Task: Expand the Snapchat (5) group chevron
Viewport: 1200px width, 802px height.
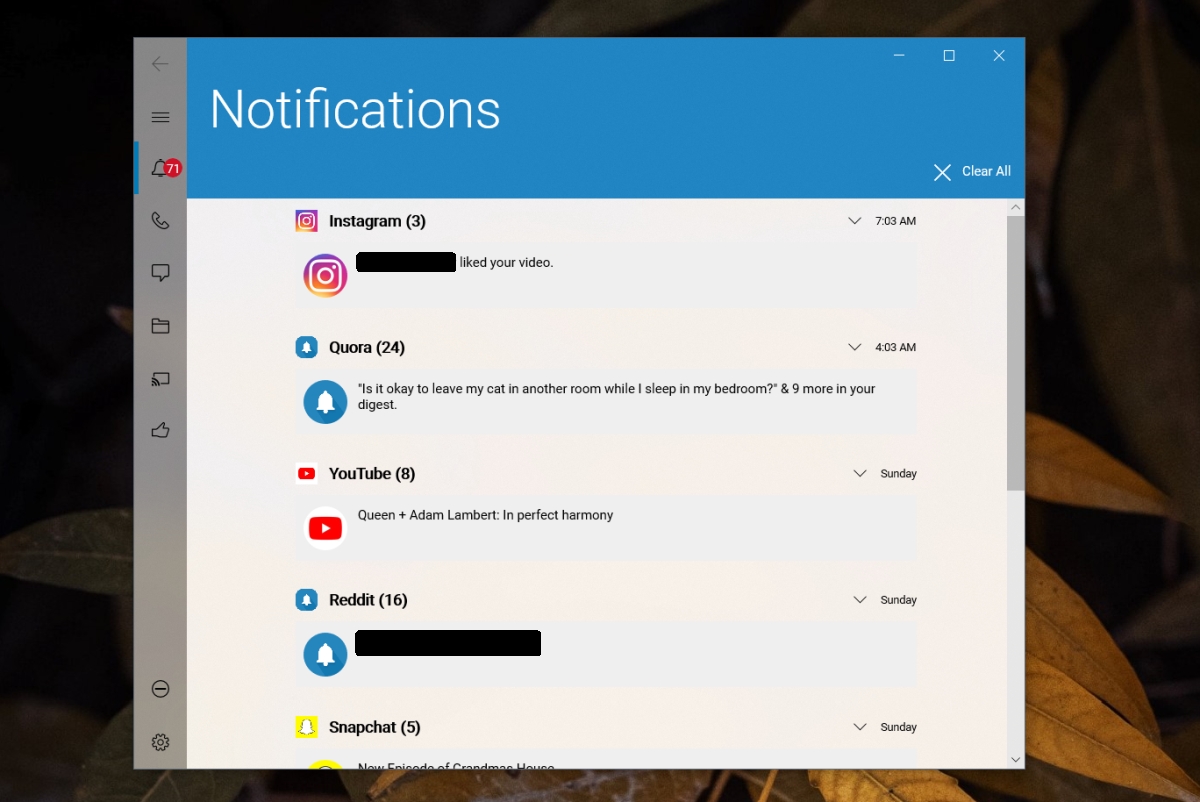Action: point(859,727)
